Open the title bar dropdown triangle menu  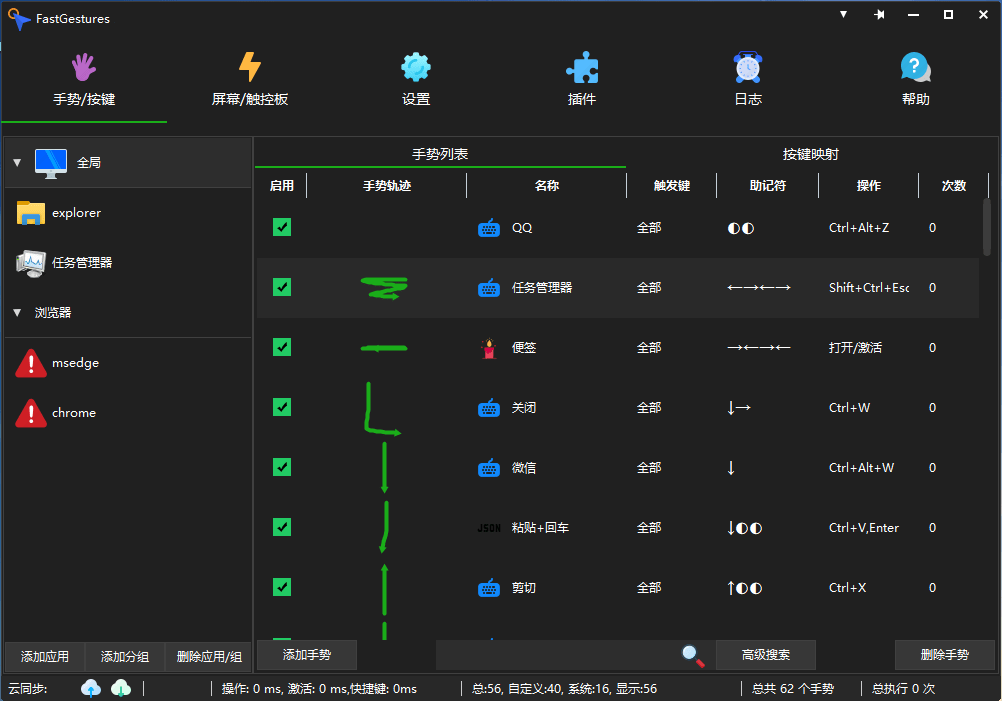click(x=843, y=15)
